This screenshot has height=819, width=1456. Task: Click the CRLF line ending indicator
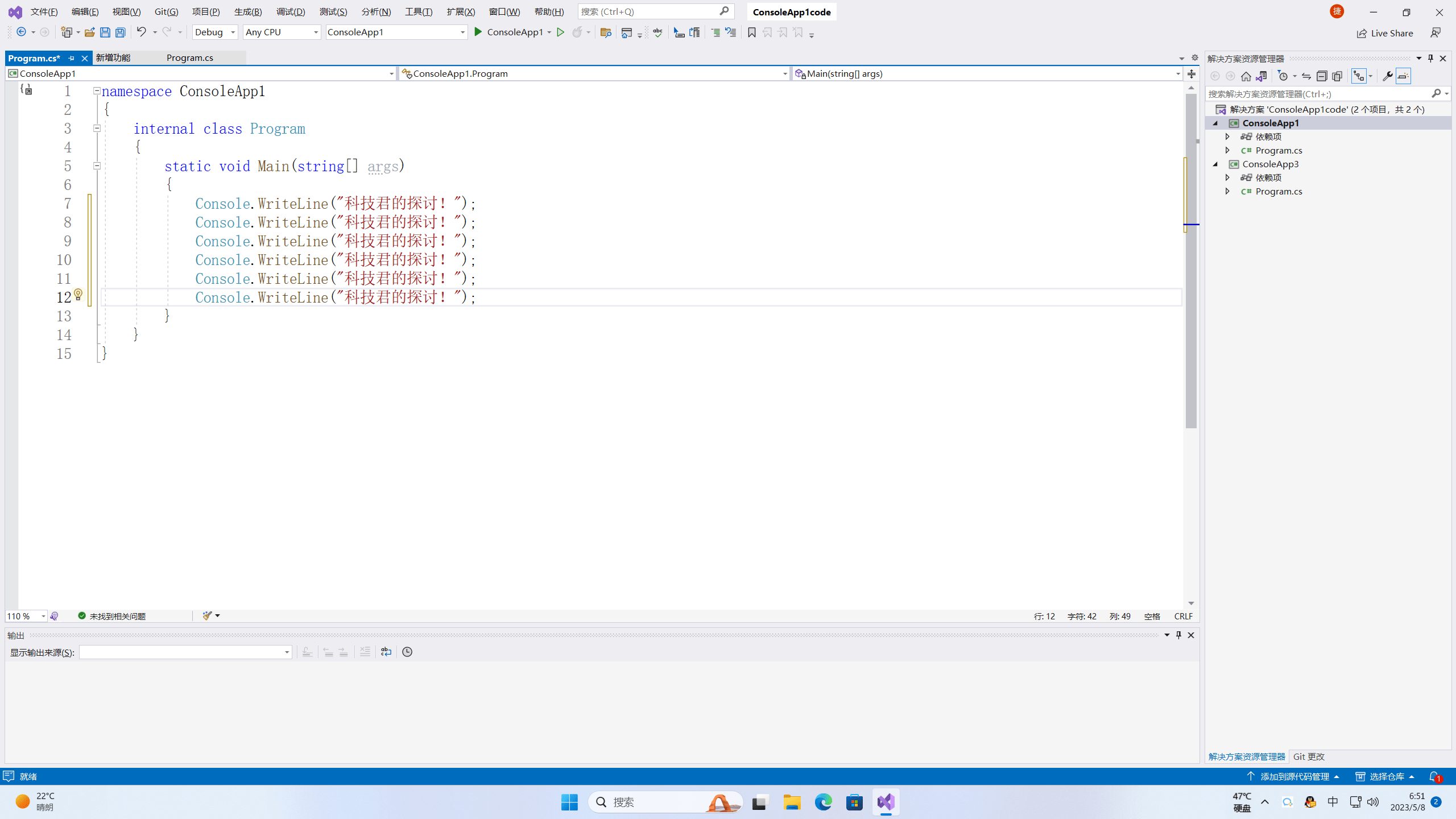(1184, 616)
